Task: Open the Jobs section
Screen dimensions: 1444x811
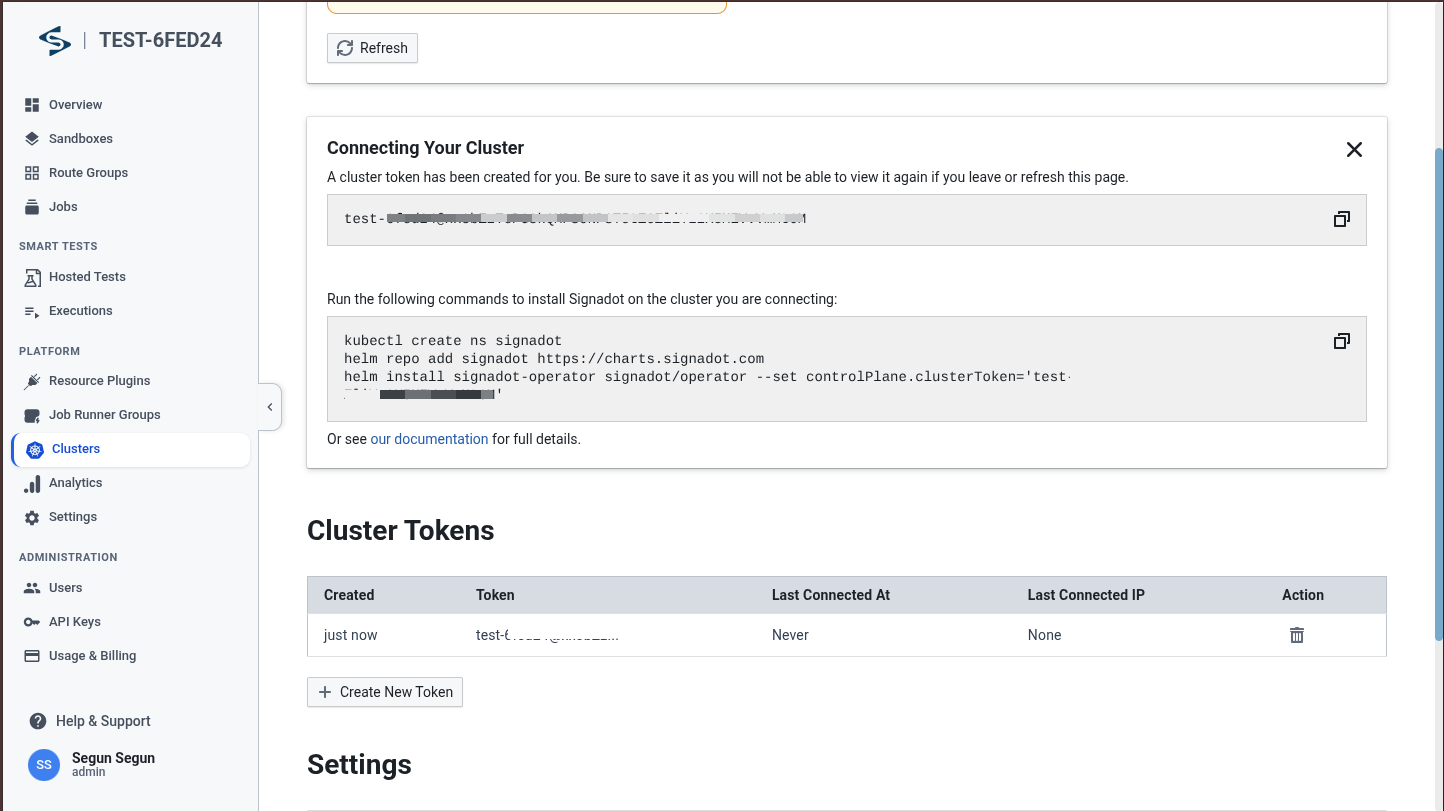Action: [x=63, y=206]
